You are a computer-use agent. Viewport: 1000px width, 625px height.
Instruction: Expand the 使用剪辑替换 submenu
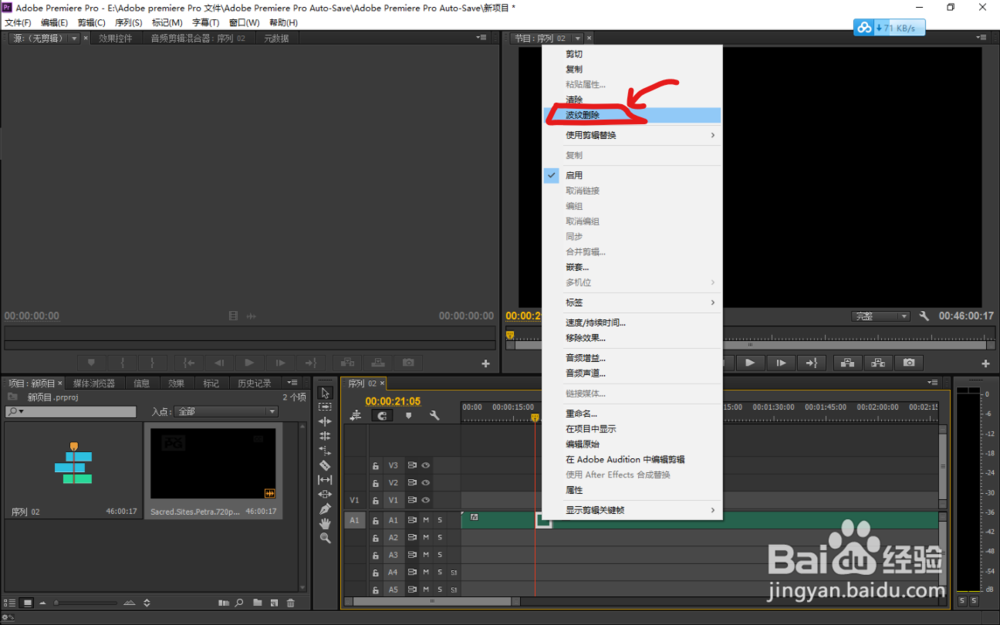[632, 135]
